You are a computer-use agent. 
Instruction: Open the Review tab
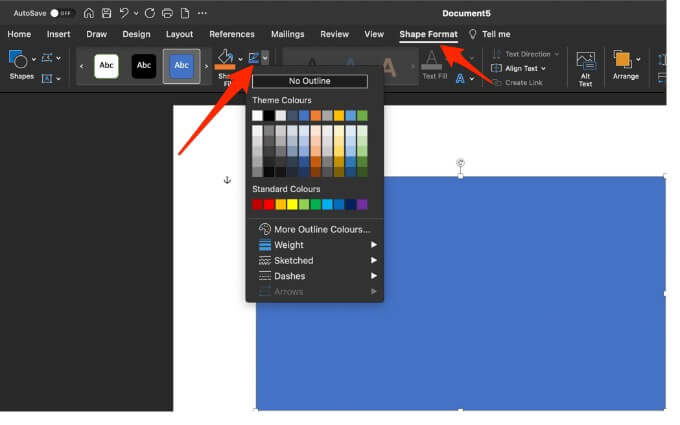point(334,34)
